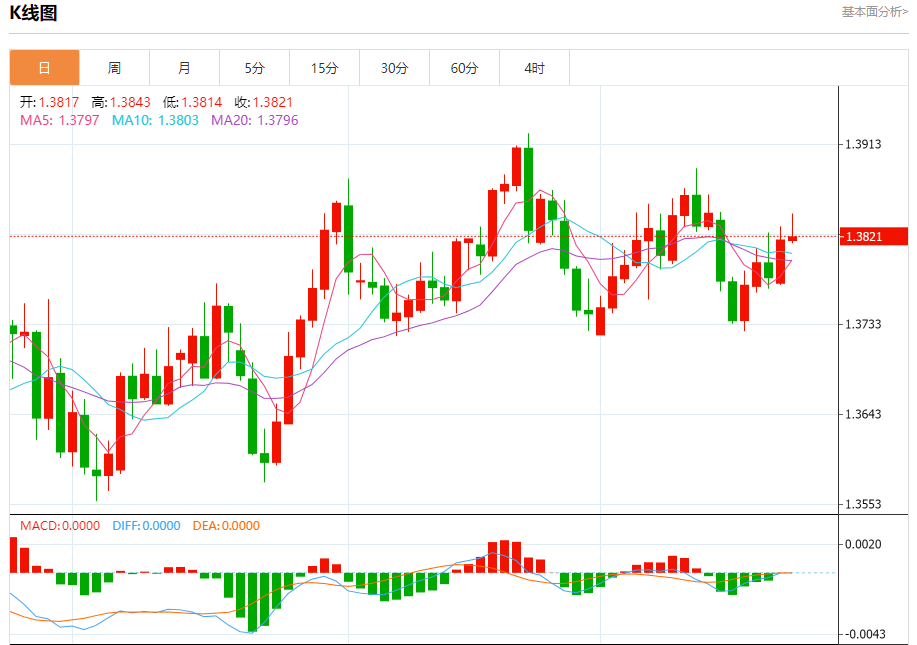
Task: Click the DEA:0.0000 indicator label
Action: (x=226, y=526)
